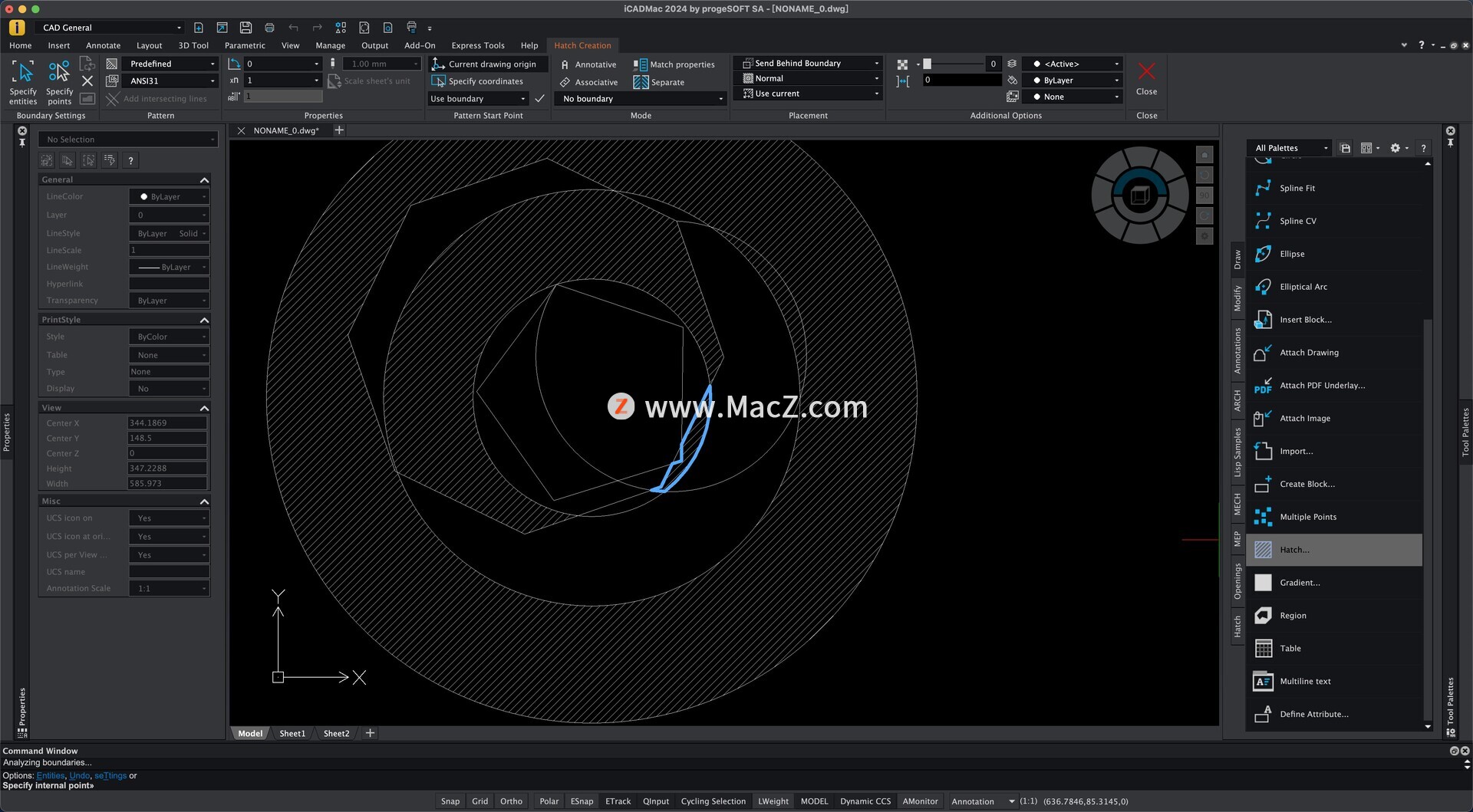
Task: Switch to Sheet1 layout tab
Action: click(292, 734)
